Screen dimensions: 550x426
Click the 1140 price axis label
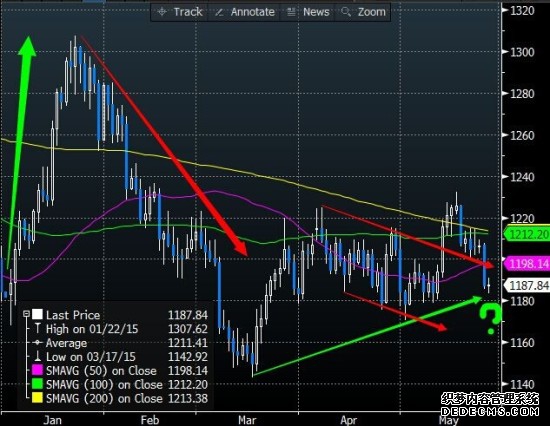[522, 384]
